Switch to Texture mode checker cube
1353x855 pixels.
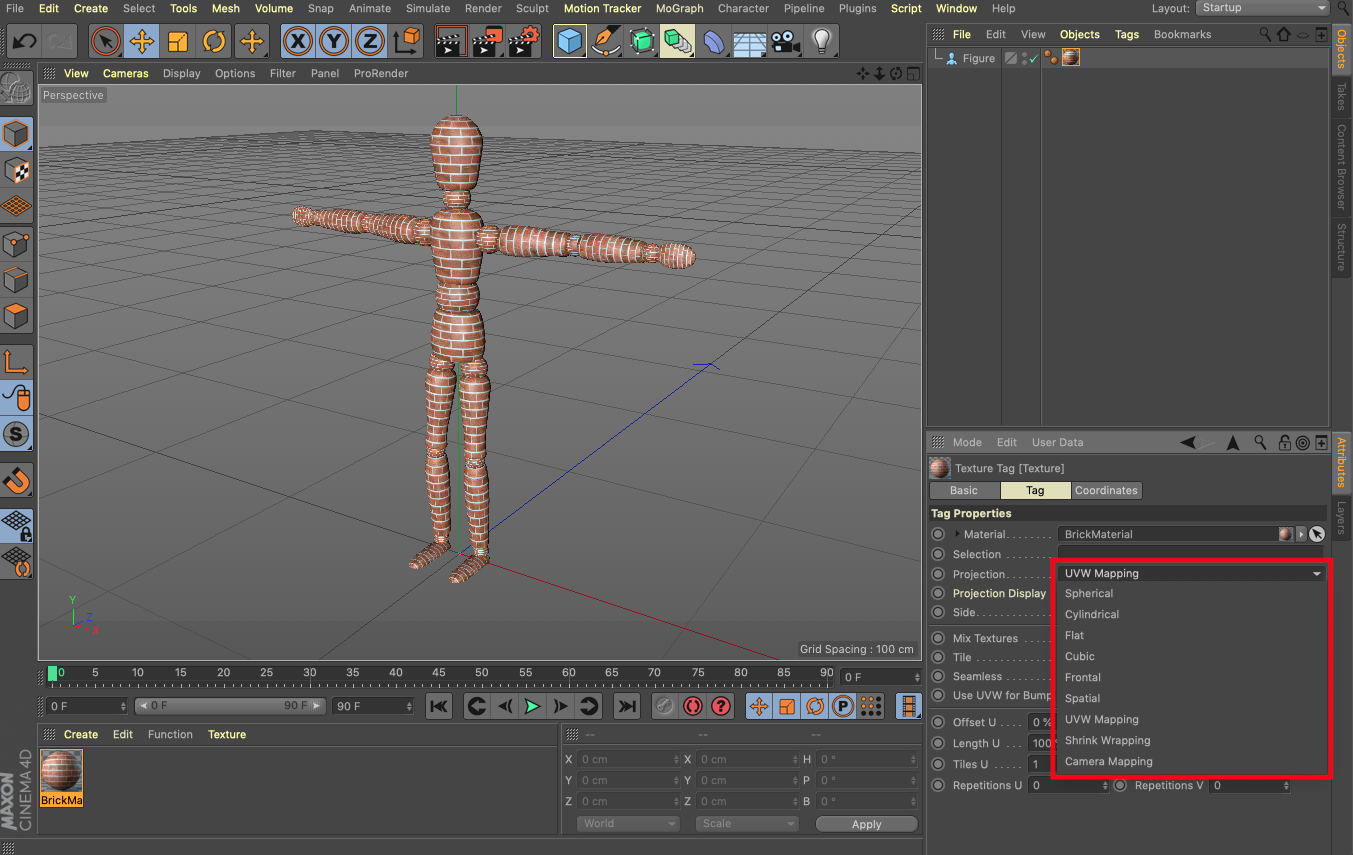click(x=16, y=170)
